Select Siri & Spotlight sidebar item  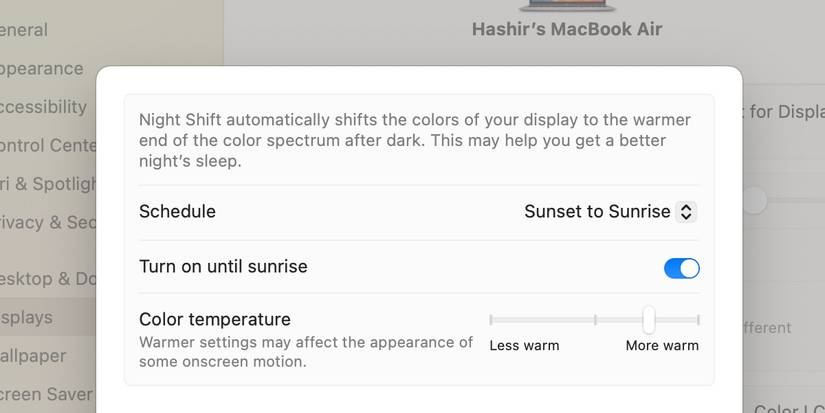(x=50, y=184)
